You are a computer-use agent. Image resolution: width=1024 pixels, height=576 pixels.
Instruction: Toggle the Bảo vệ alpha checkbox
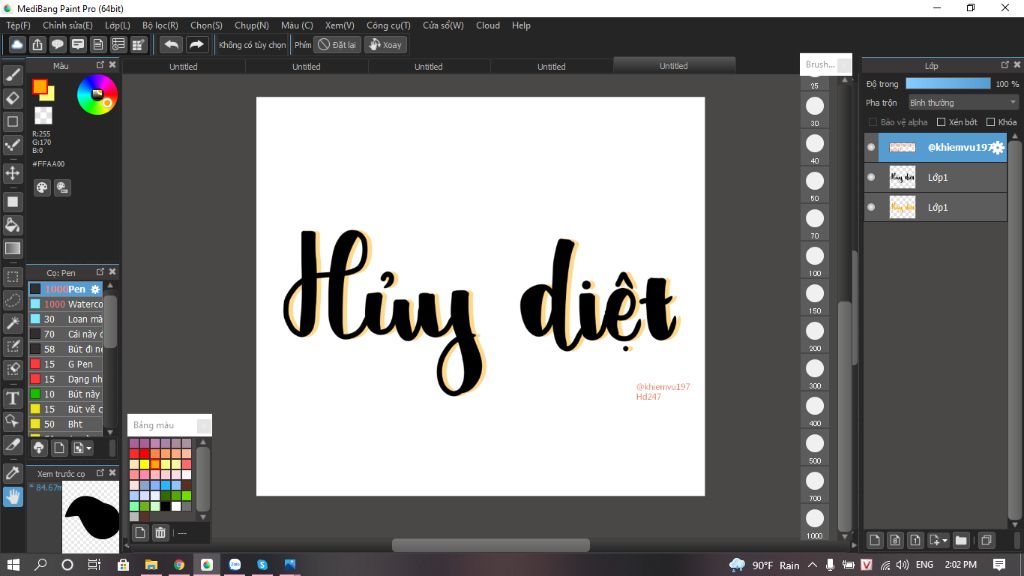(872, 122)
